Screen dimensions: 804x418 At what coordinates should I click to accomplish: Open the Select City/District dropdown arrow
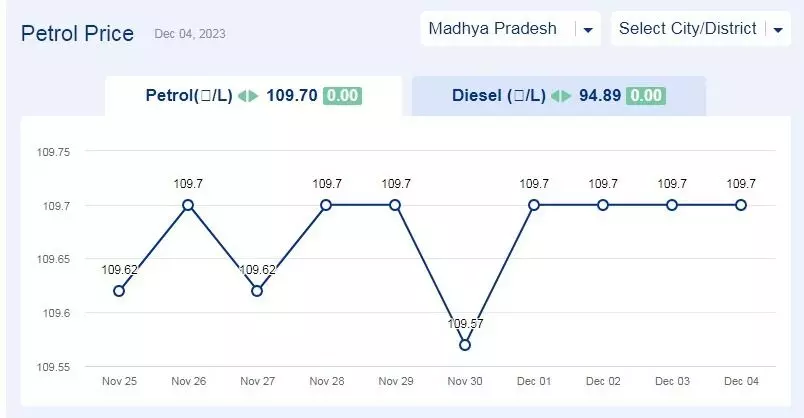778,30
